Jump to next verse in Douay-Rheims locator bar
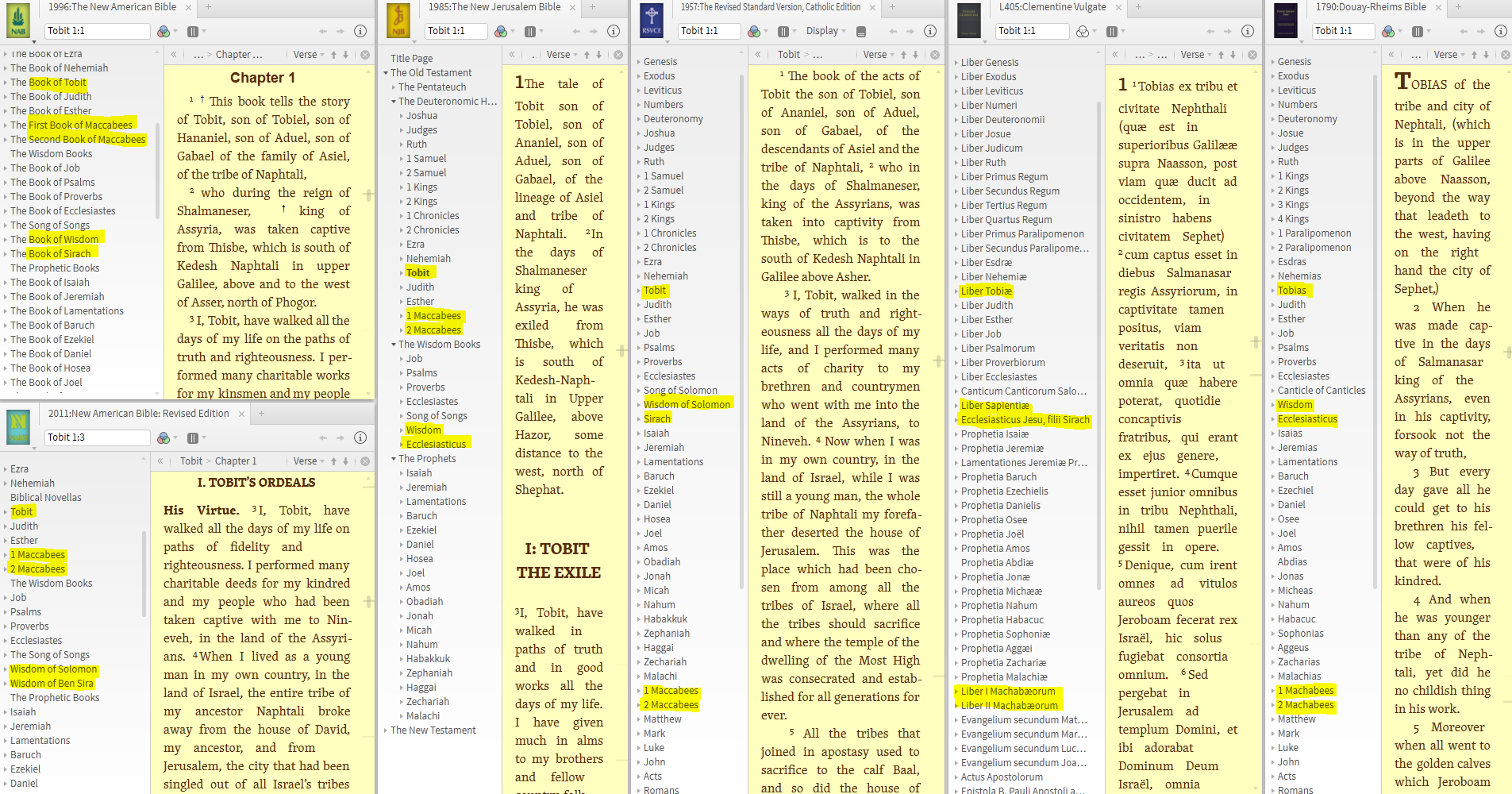Screen dimensions: 1512x794 1487,55
